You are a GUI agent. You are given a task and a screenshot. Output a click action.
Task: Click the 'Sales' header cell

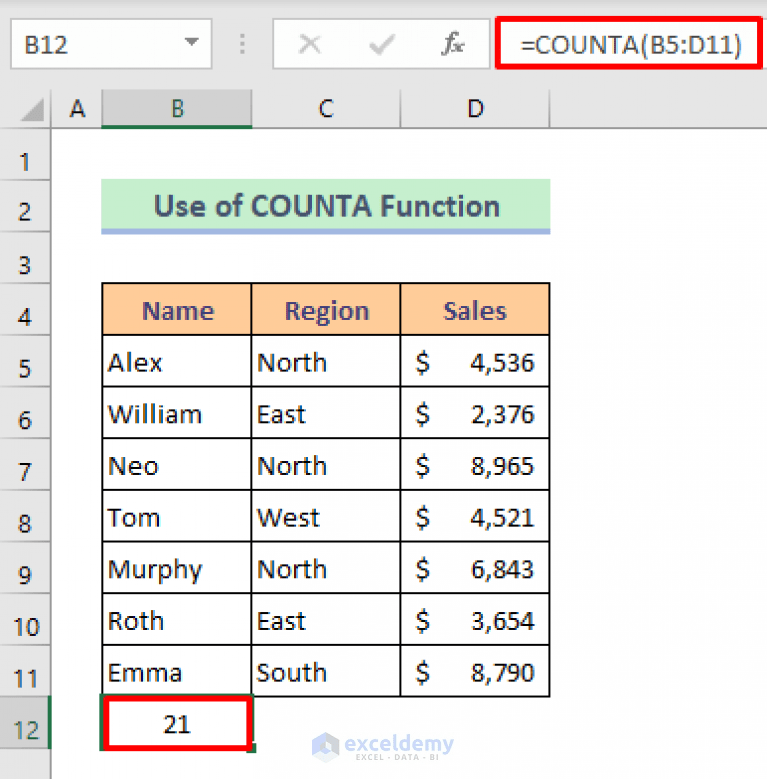pyautogui.click(x=475, y=310)
